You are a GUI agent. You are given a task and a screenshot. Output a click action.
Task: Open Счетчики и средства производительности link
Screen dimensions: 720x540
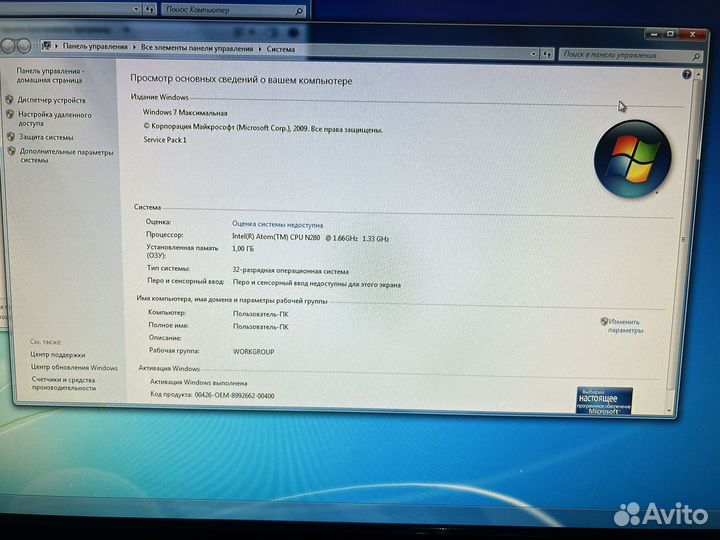[63, 384]
